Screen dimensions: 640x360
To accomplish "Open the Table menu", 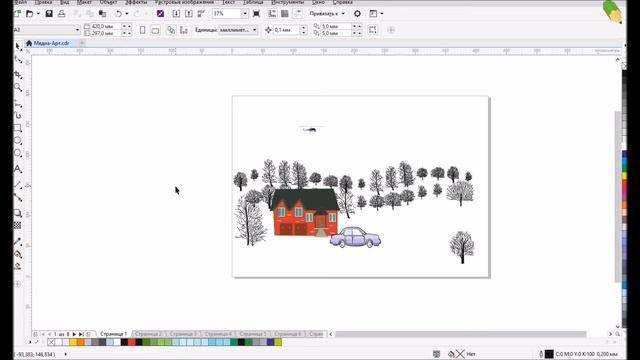I will pos(253,2).
